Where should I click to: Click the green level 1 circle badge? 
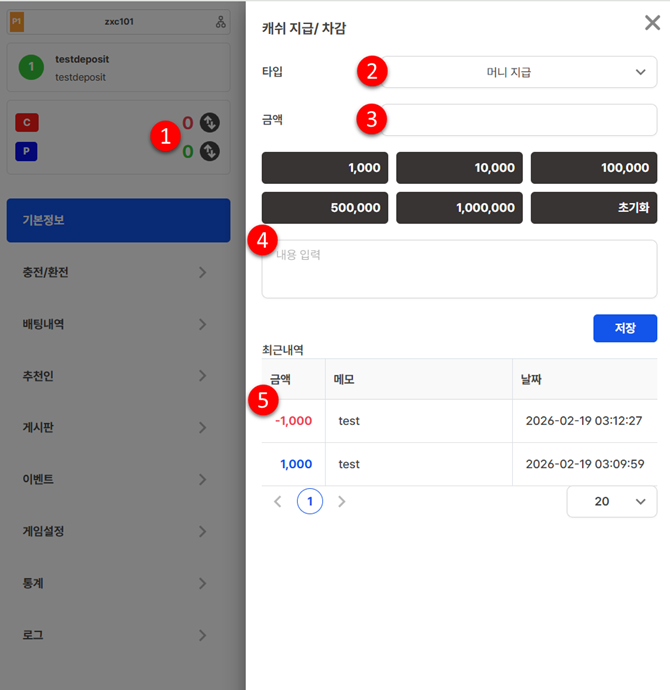pos(31,68)
